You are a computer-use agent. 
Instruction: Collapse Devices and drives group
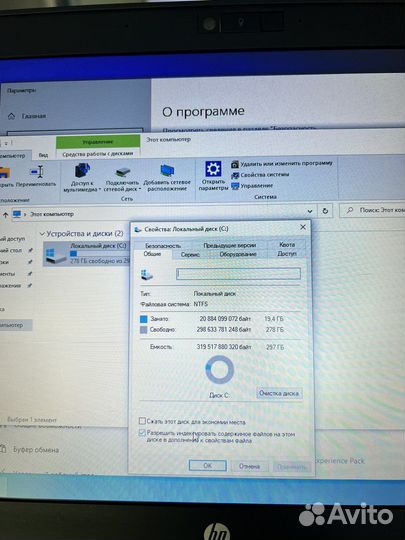(42, 234)
